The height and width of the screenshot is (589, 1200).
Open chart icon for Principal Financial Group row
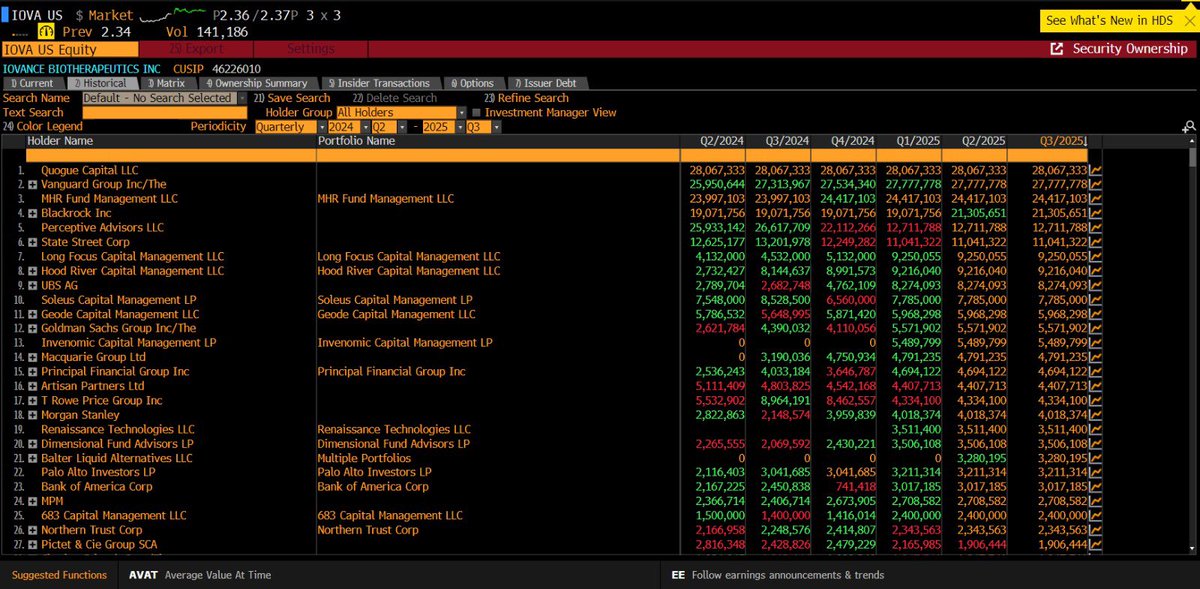1095,371
